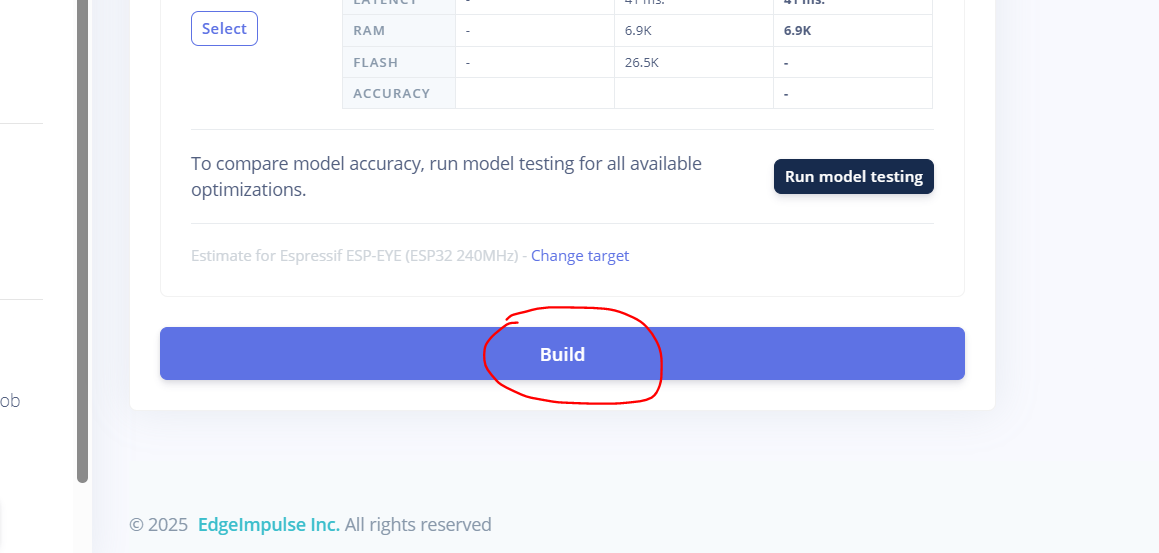Click the FLASH row label
The height and width of the screenshot is (553, 1159).
pos(376,62)
